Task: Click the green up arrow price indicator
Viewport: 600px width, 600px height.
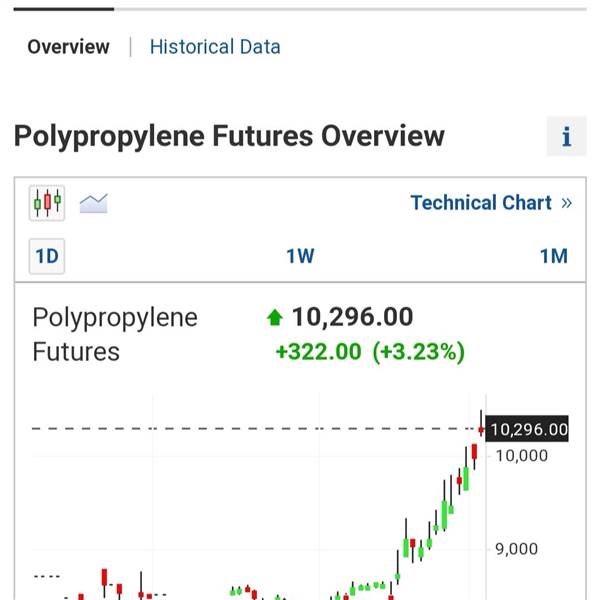Action: (274, 317)
